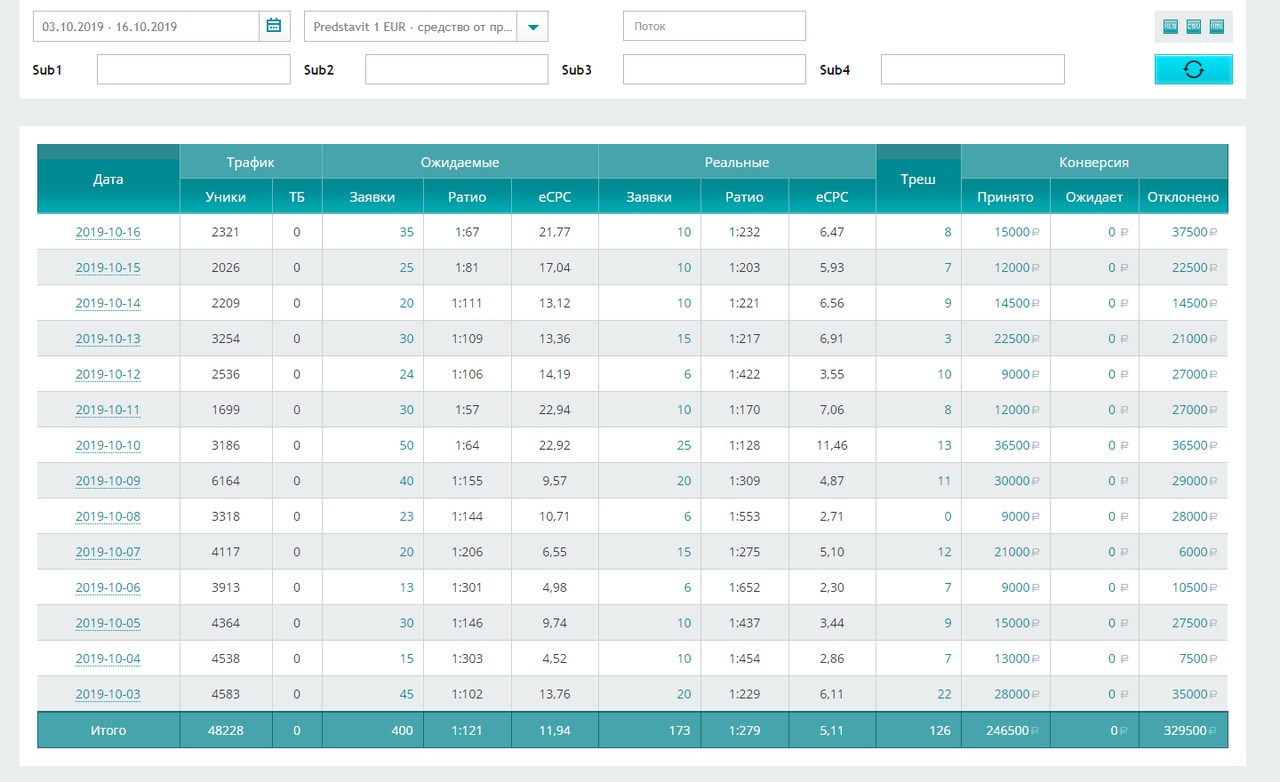
Task: Open the 2019-10-15 date link
Action: pos(108,268)
